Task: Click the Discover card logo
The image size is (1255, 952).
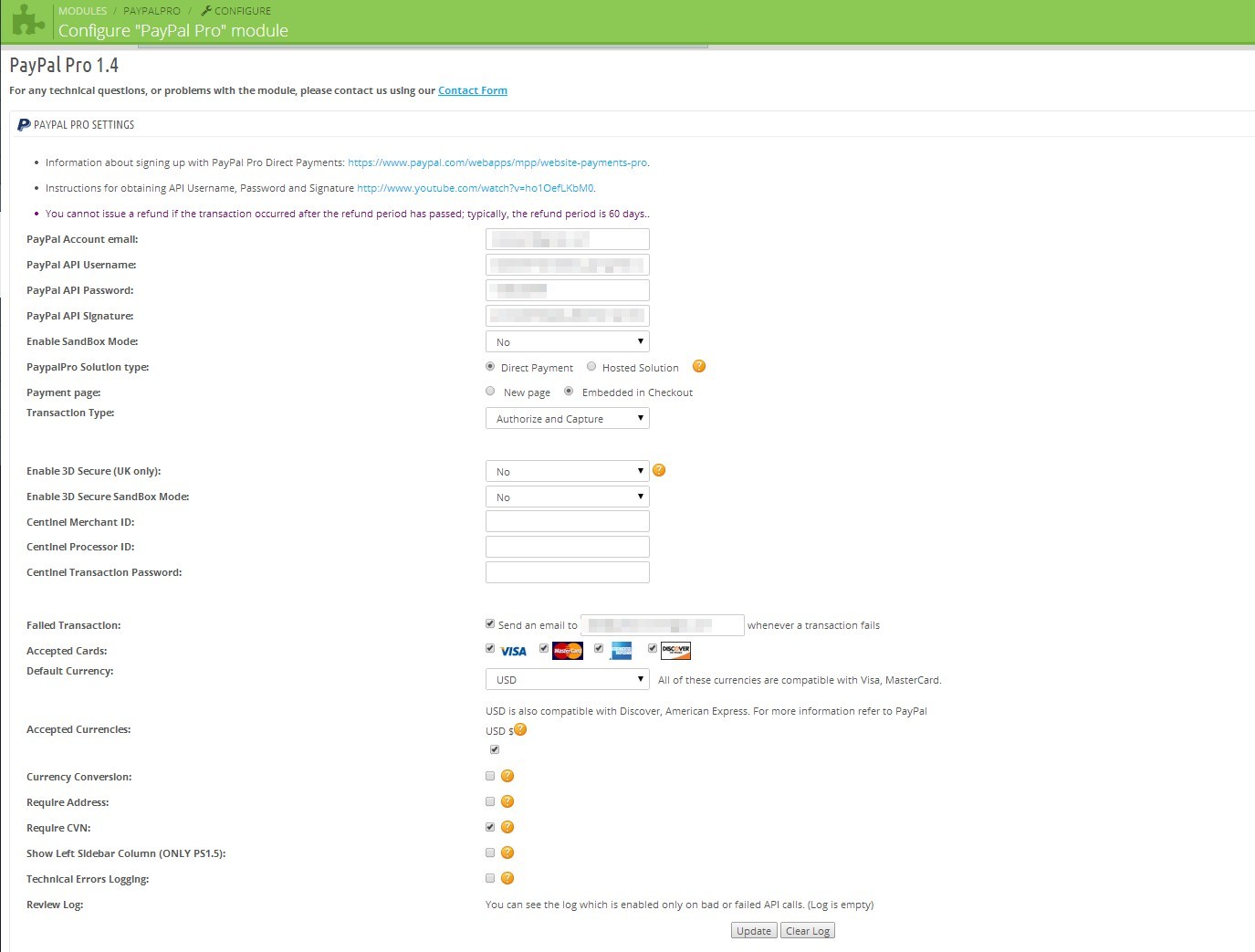Action: [x=675, y=651]
